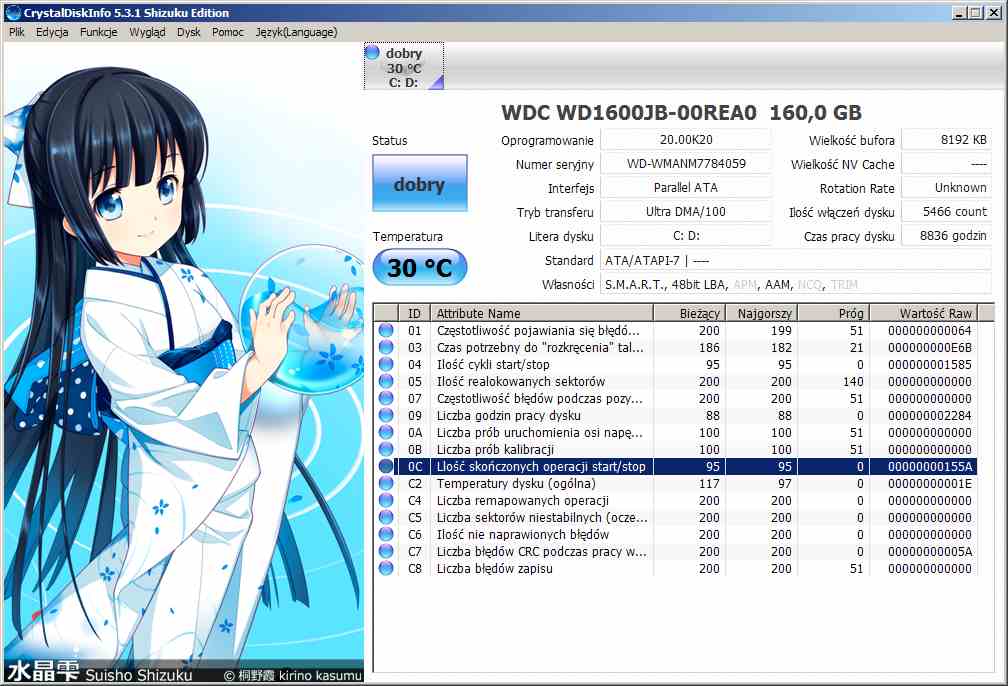Click status orb for attribute C6 row
This screenshot has width=1008, height=686.
tap(386, 534)
